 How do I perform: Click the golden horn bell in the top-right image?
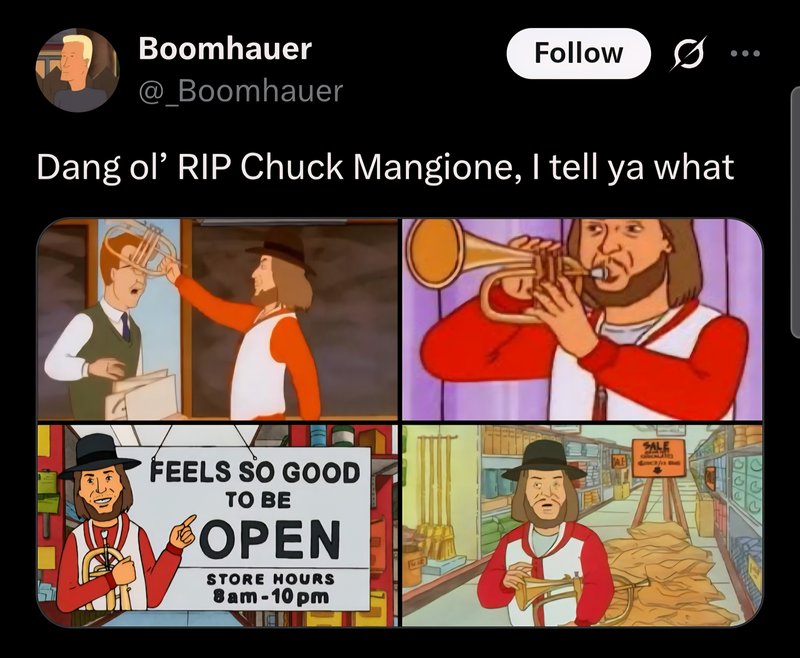tap(441, 252)
